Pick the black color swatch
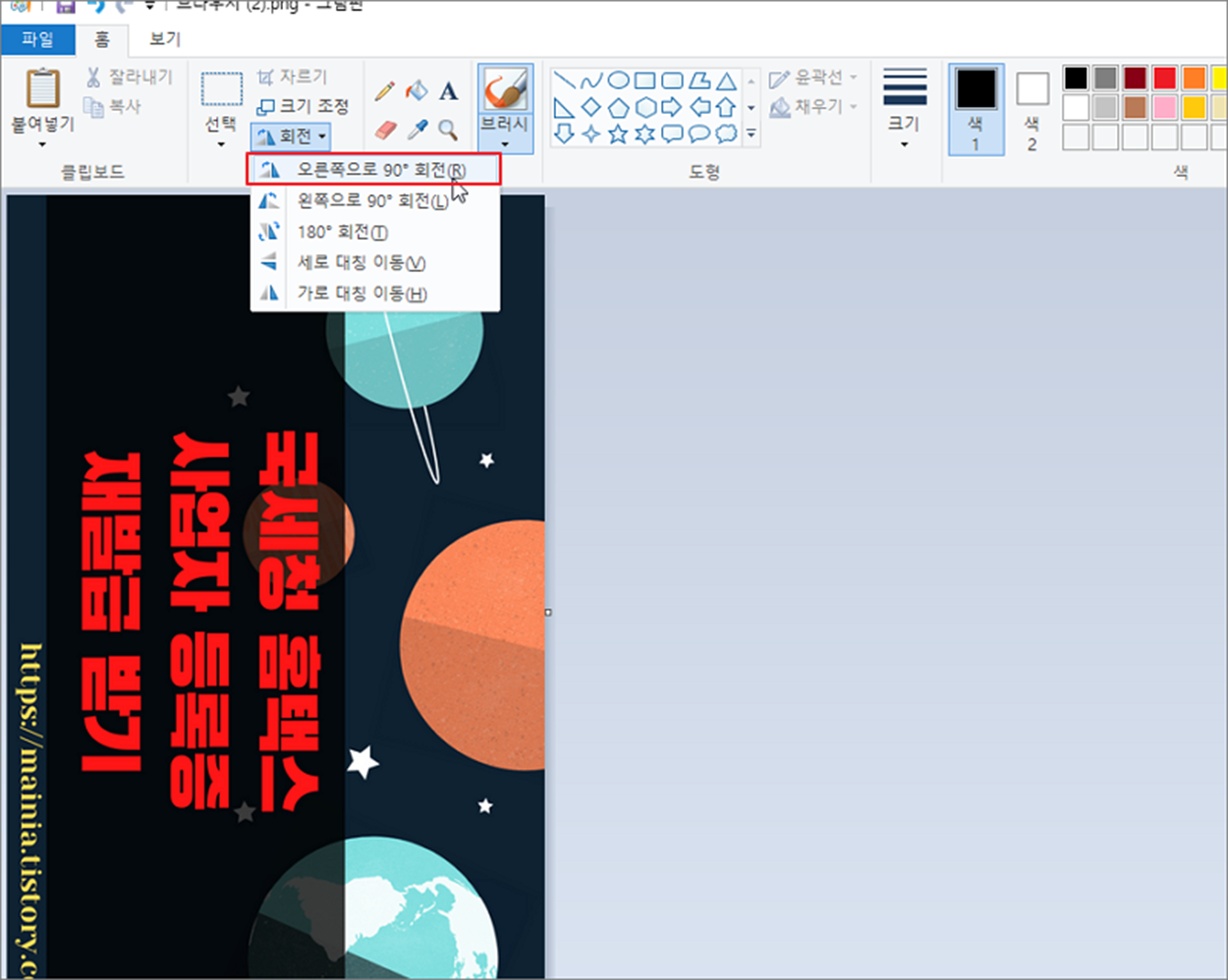The width and height of the screenshot is (1228, 980). (1076, 78)
